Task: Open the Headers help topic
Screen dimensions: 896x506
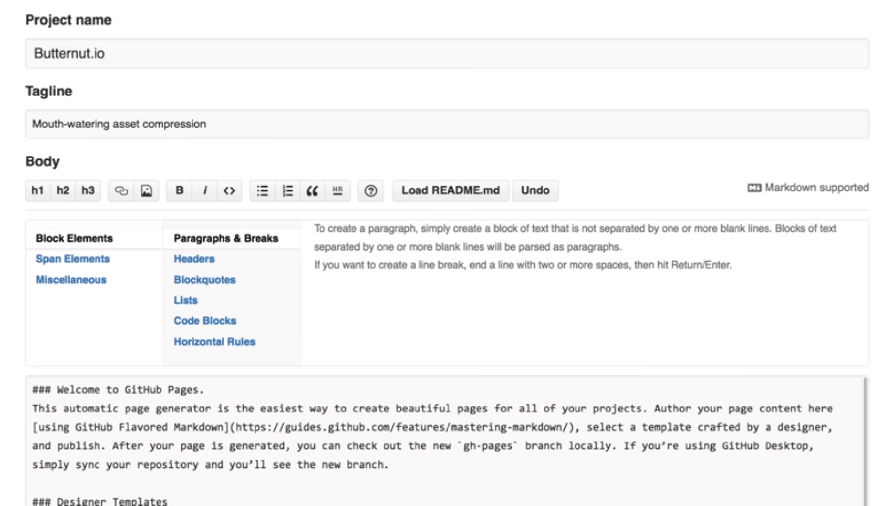Action: 194,259
